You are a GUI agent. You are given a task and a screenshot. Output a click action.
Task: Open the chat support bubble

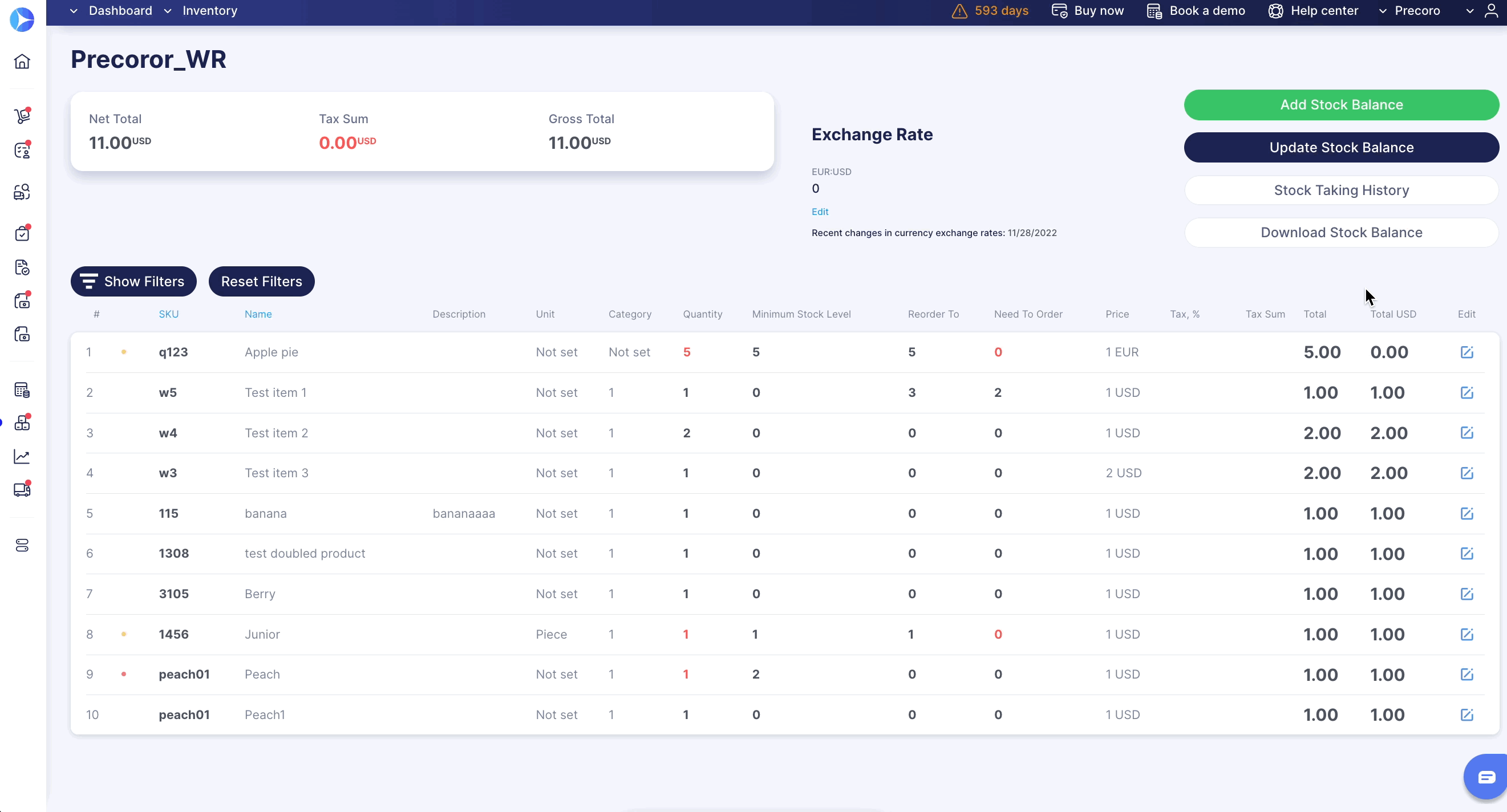coord(1486,777)
